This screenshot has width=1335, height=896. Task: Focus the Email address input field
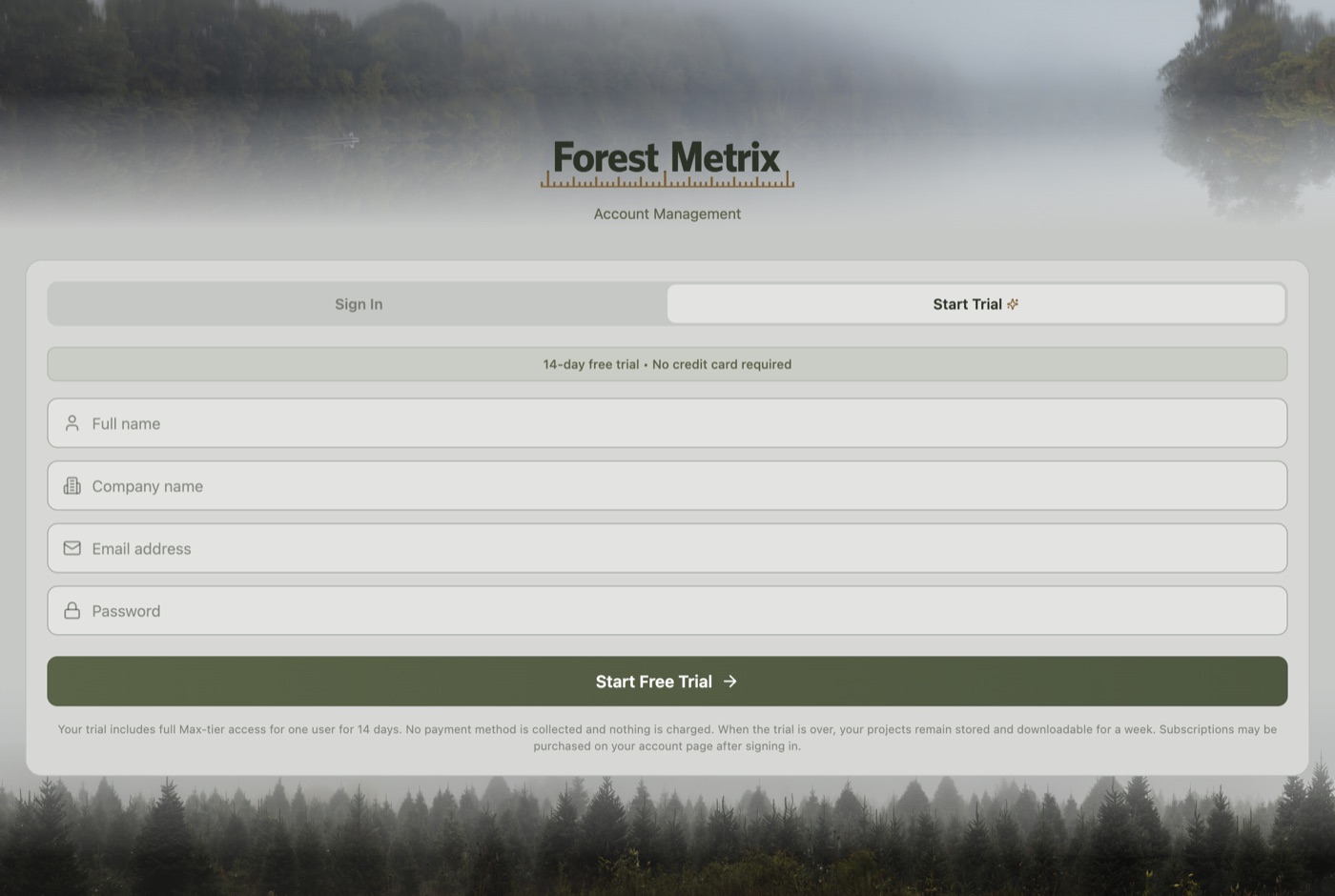point(667,548)
